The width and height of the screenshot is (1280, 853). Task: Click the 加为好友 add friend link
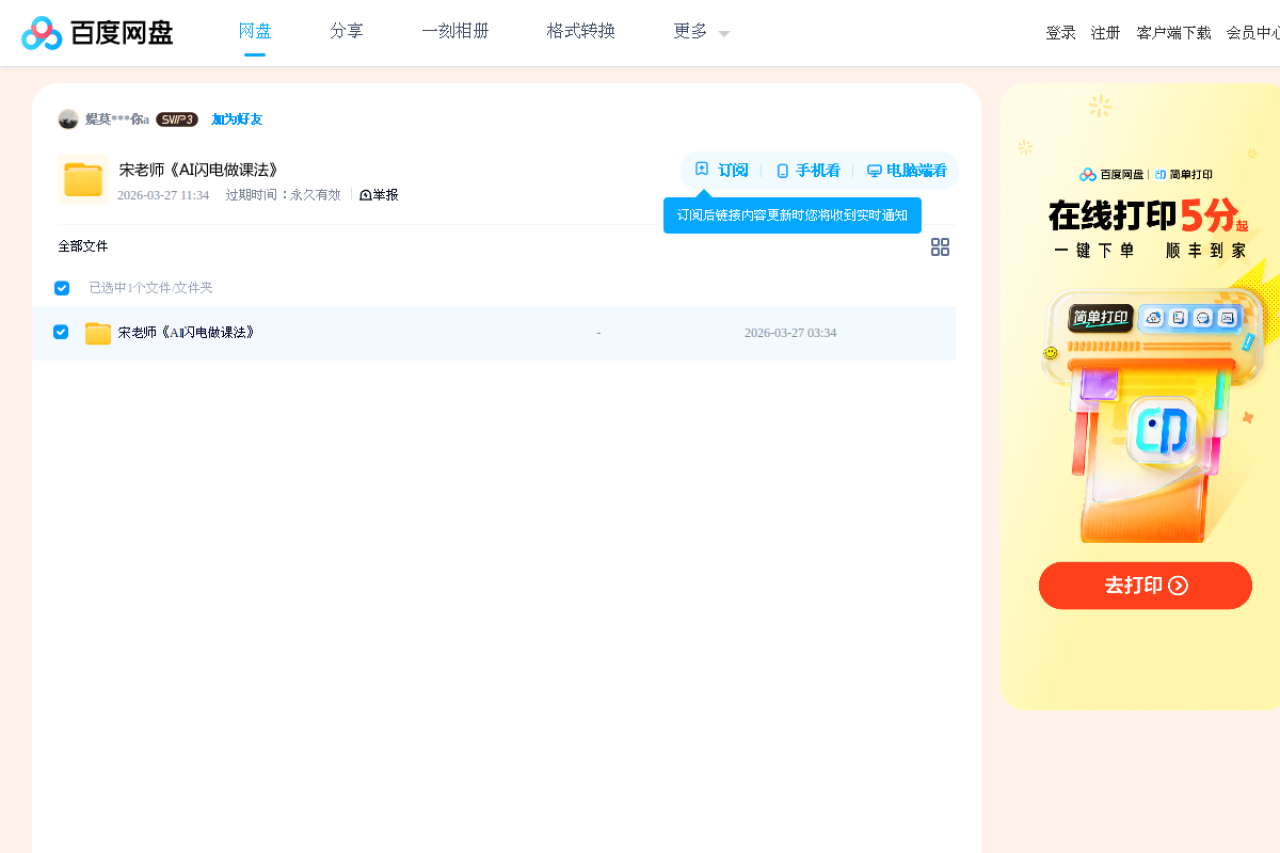pyautogui.click(x=235, y=119)
